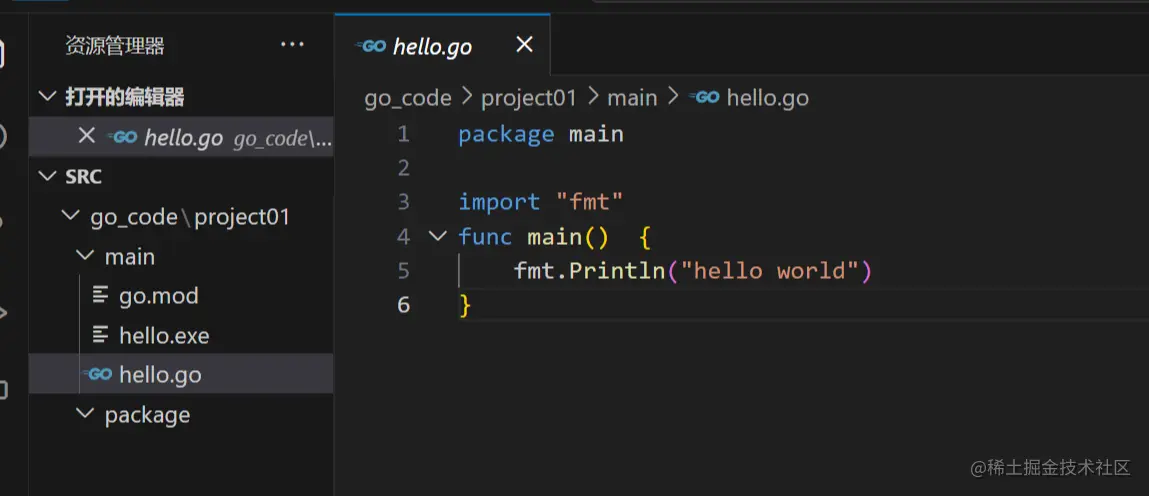This screenshot has width=1149, height=496.
Task: Open the hello.exe file in the tree
Action: coord(164,336)
